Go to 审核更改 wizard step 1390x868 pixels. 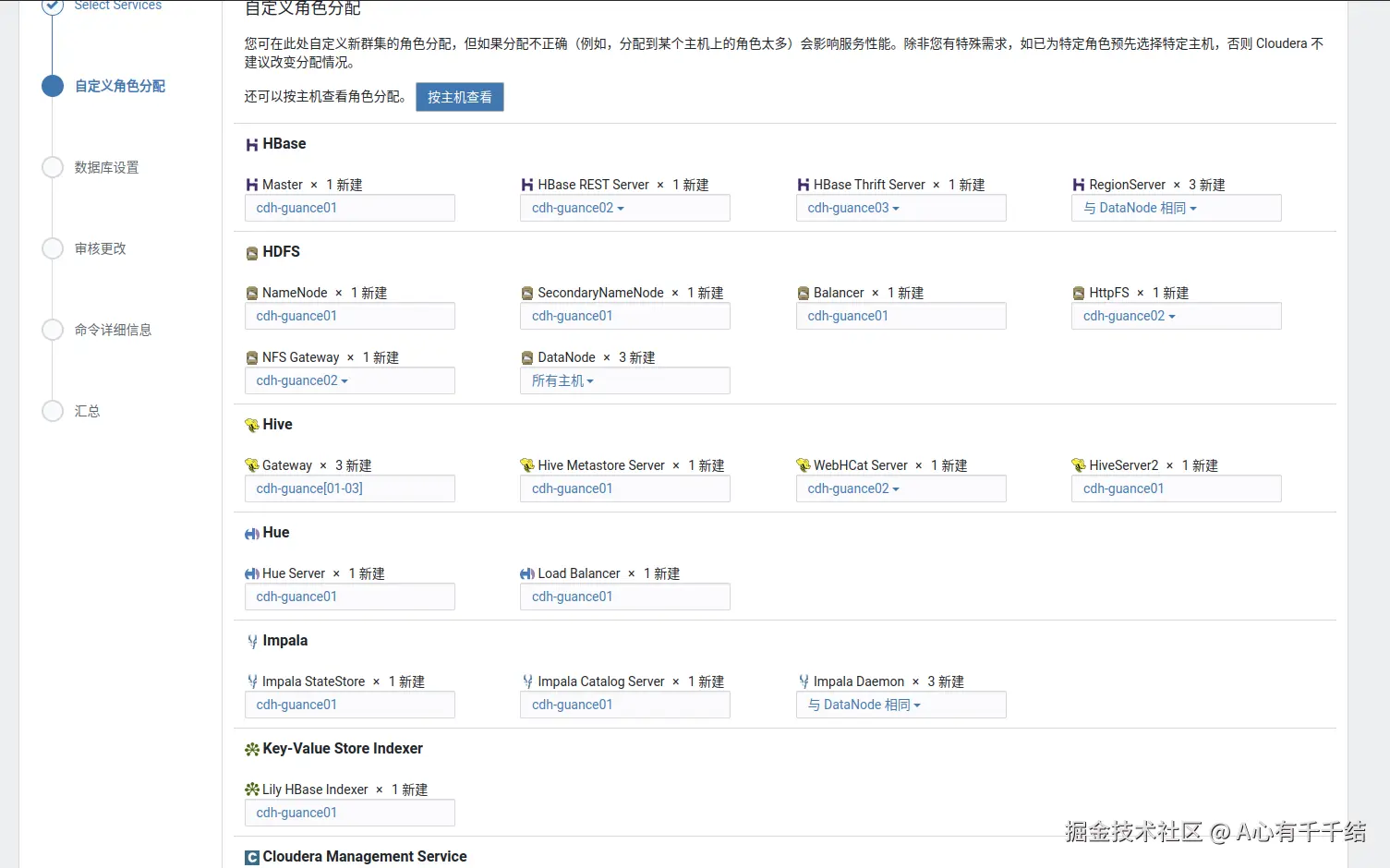pos(101,248)
